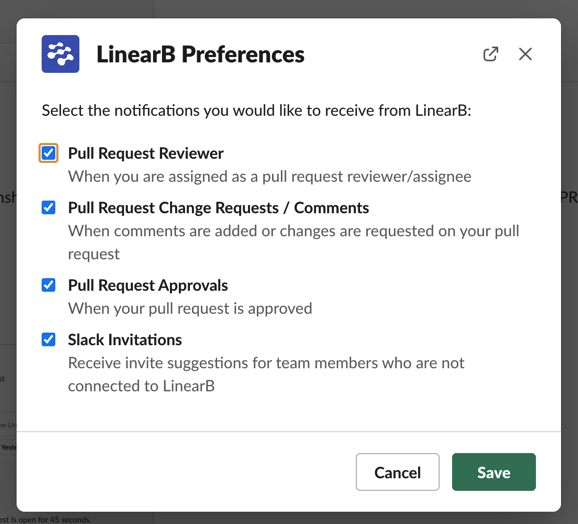Open preferences in a new window
Viewport: 578px width, 524px height.
(x=491, y=54)
